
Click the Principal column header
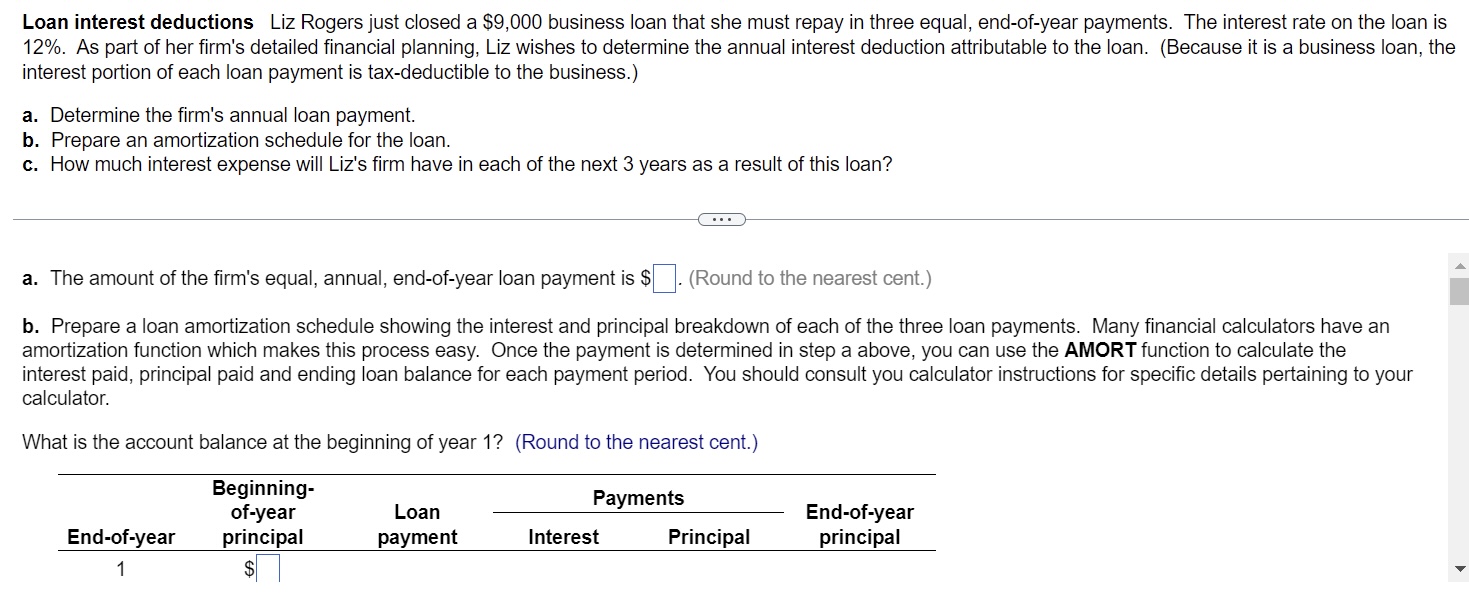(708, 537)
